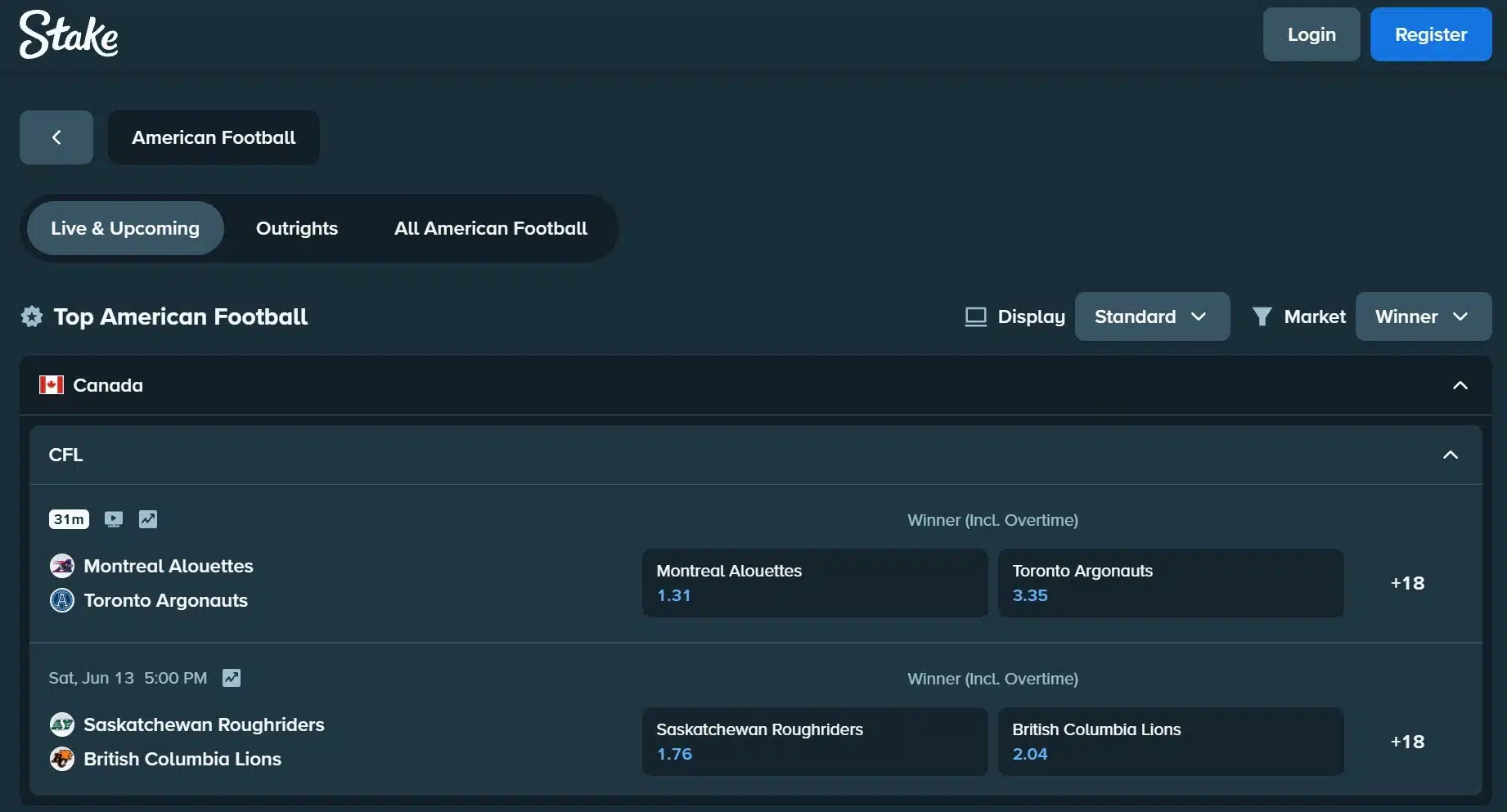Click the Montreal Alouettes team logo
The image size is (1507, 812).
[62, 566]
